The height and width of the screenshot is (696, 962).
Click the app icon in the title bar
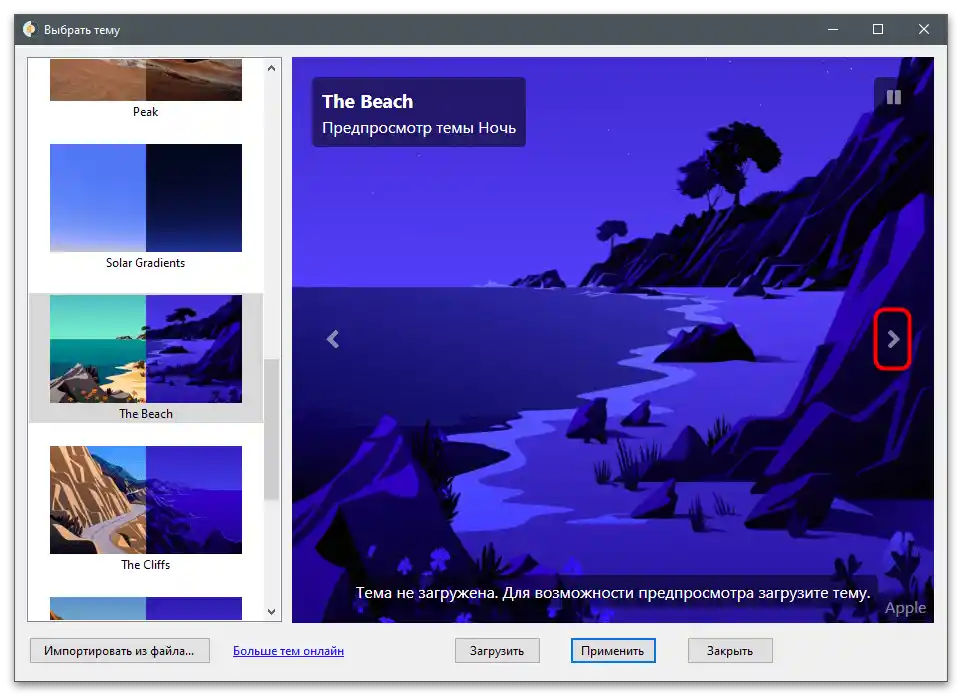tap(29, 29)
